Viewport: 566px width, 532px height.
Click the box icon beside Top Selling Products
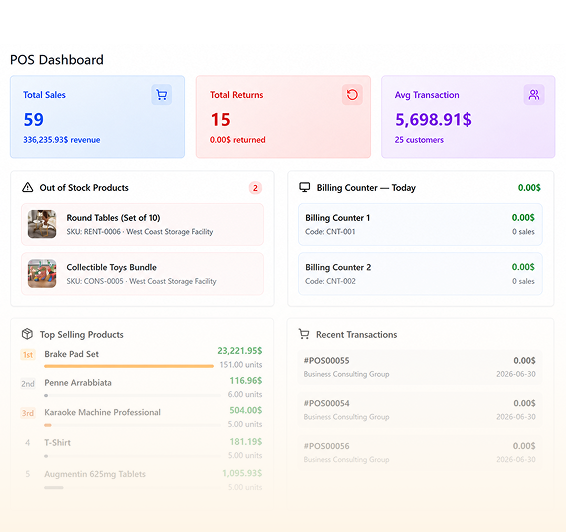pos(27,334)
